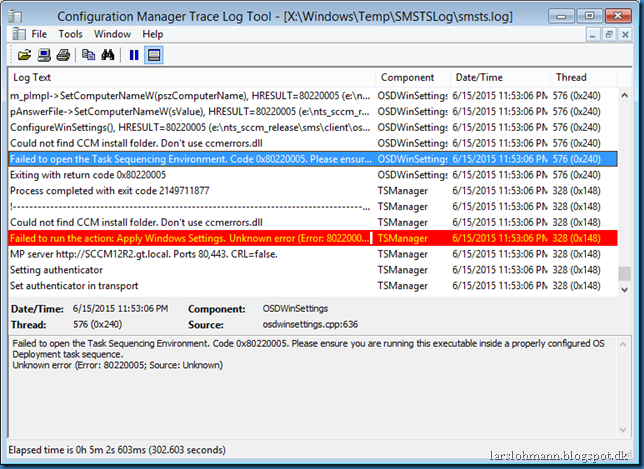This screenshot has width=644, height=469.
Task: Select the pAnswerFile->SetComputerNameW log row
Action: (313, 112)
